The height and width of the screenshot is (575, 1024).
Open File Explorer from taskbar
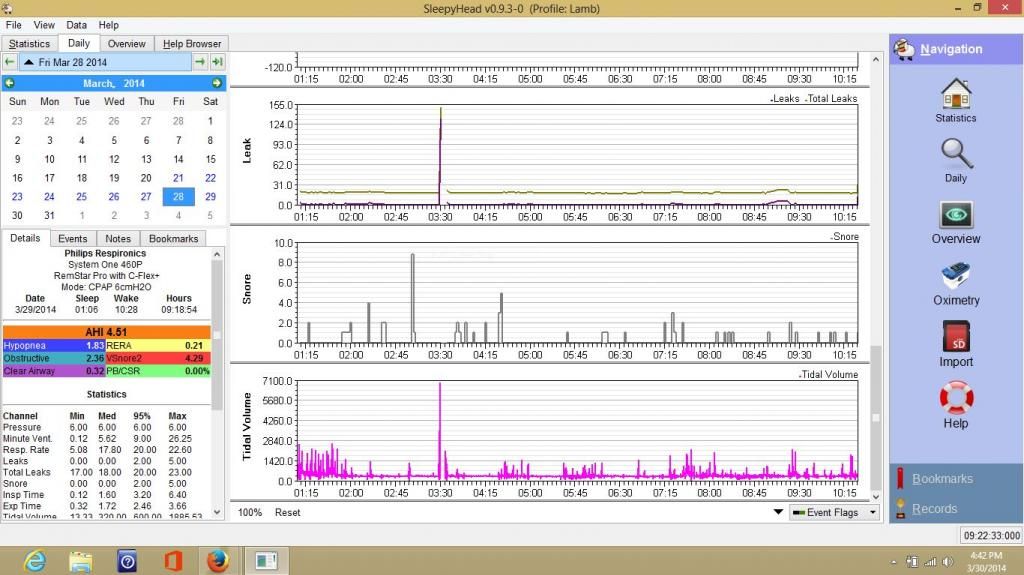point(81,561)
